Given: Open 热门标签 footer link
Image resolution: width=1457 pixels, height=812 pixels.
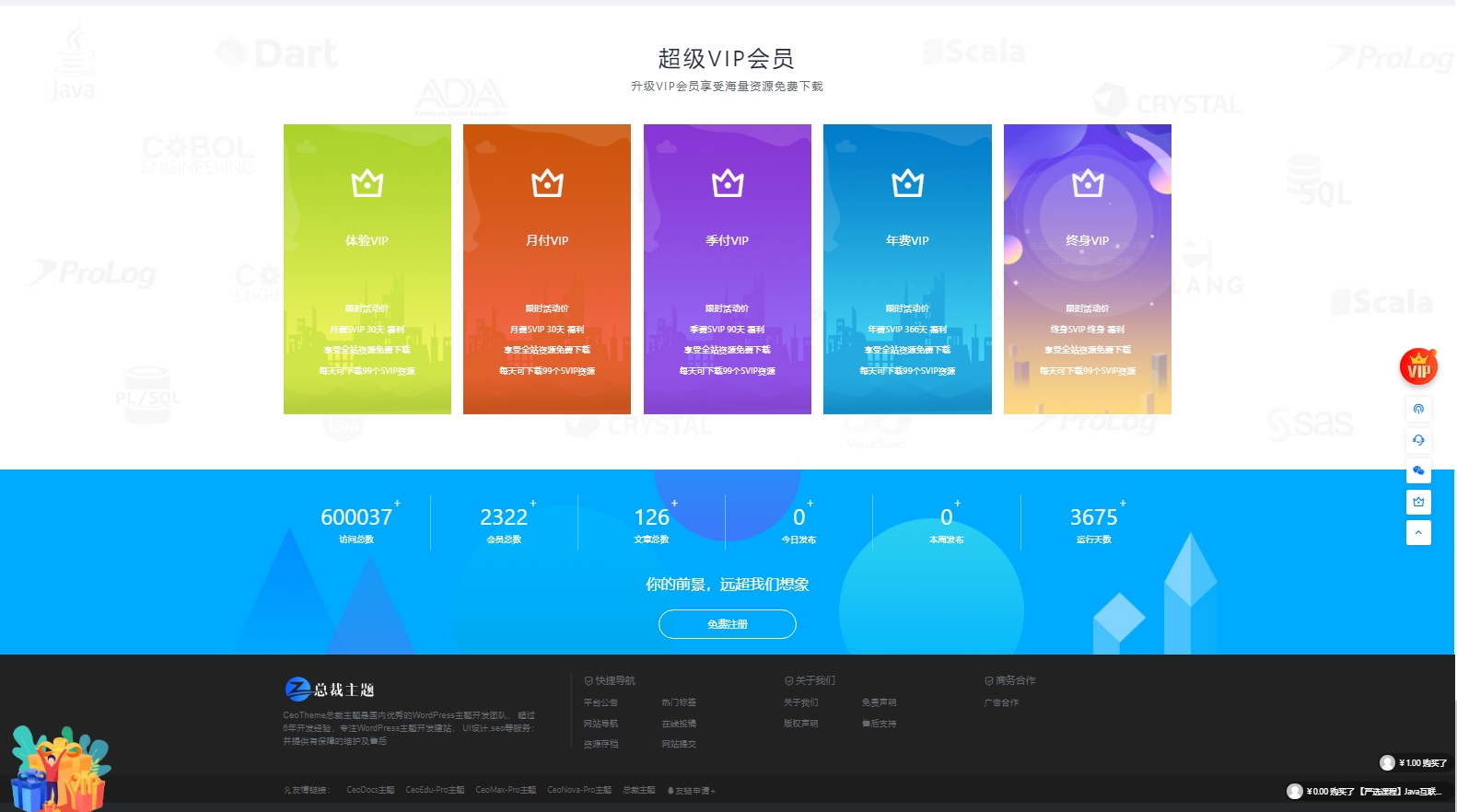Looking at the screenshot, I should 679,702.
